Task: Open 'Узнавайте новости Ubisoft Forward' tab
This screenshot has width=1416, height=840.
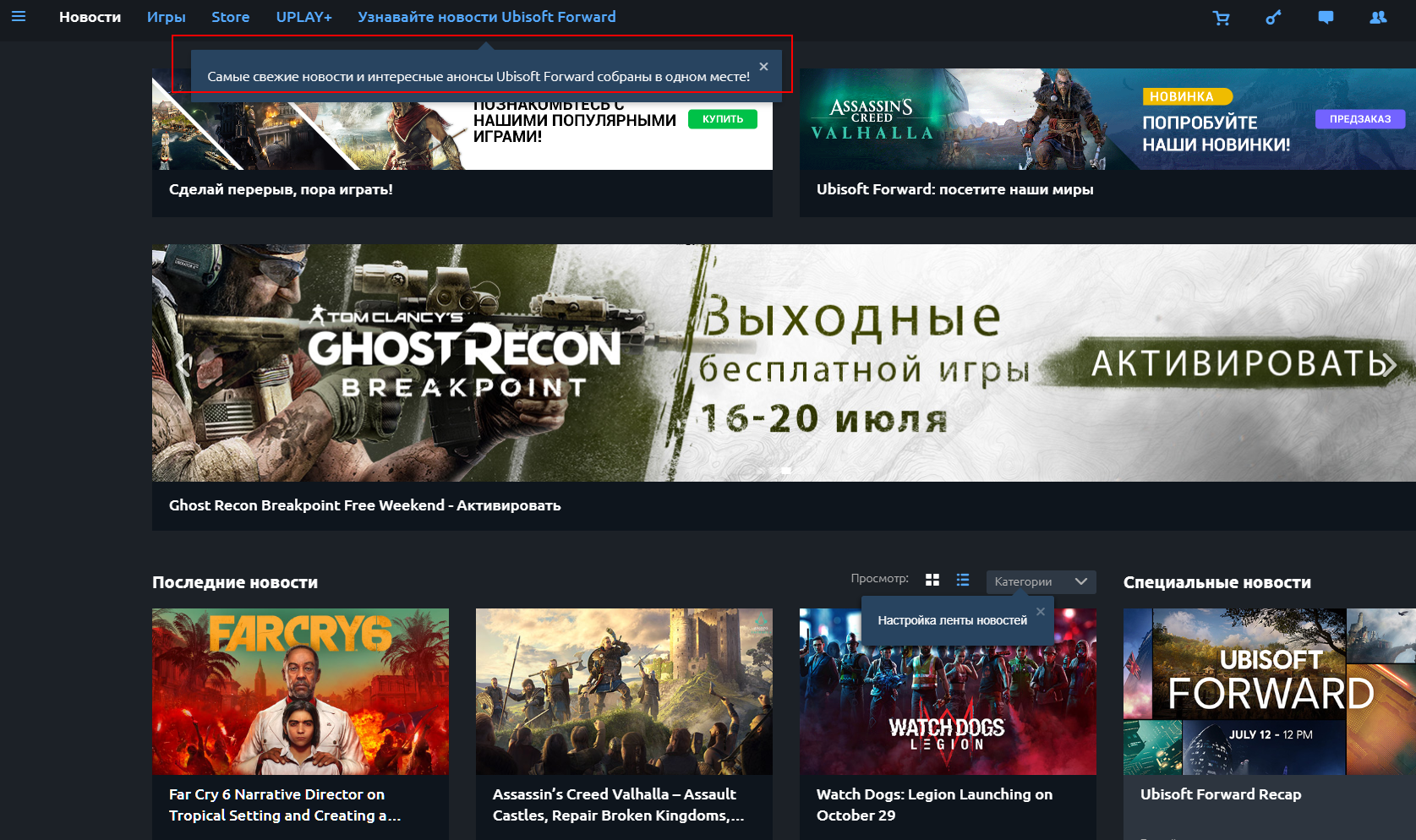Action: point(486,17)
